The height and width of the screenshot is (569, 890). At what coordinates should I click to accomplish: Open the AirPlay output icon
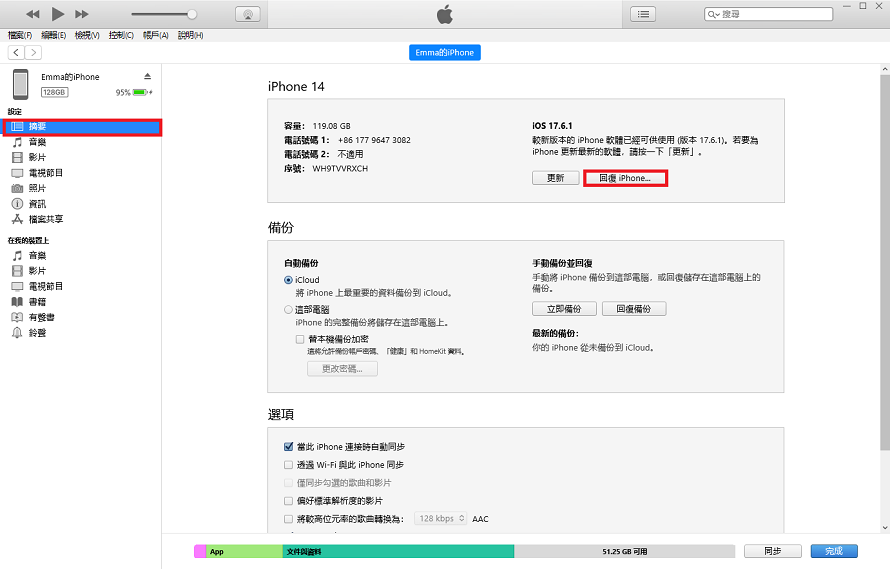pos(247,14)
